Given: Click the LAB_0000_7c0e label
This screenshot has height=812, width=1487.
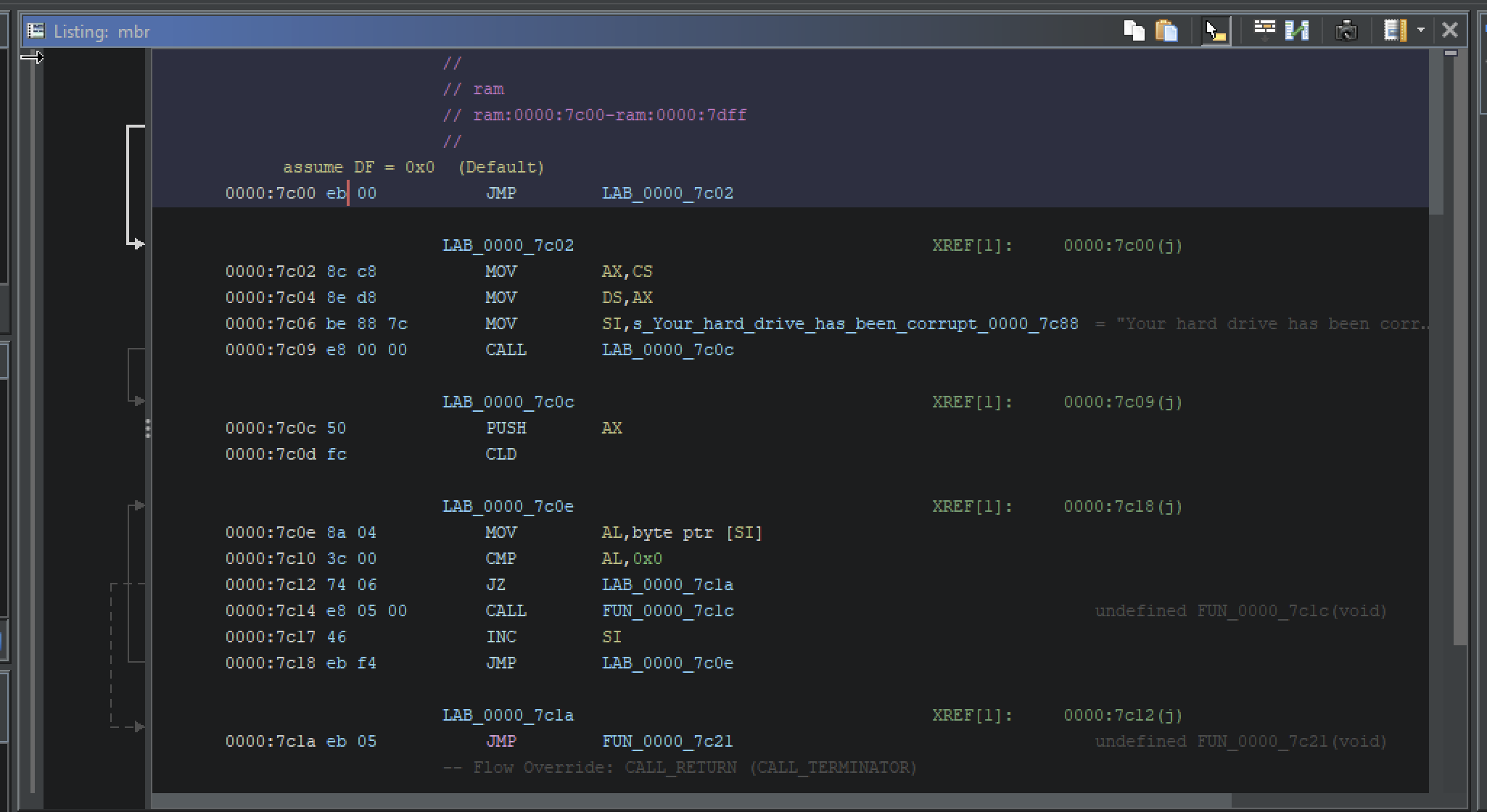Looking at the screenshot, I should click(x=508, y=506).
